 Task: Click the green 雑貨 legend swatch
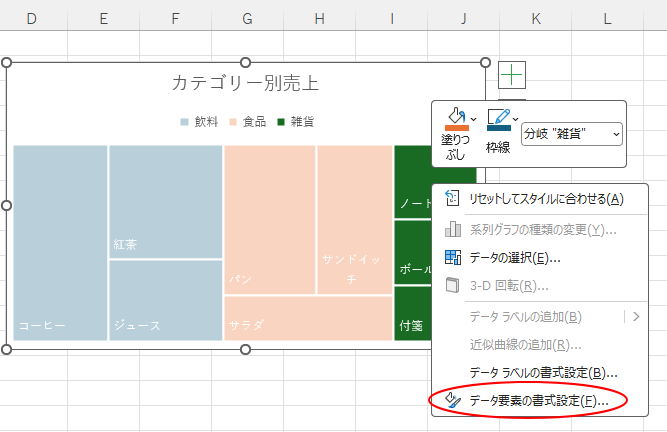tap(281, 122)
